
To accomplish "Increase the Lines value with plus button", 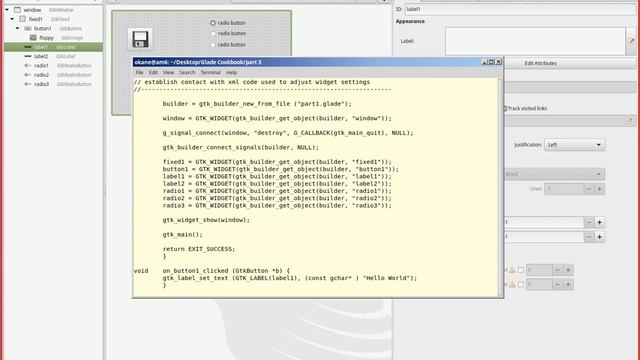I will click(x=599, y=189).
